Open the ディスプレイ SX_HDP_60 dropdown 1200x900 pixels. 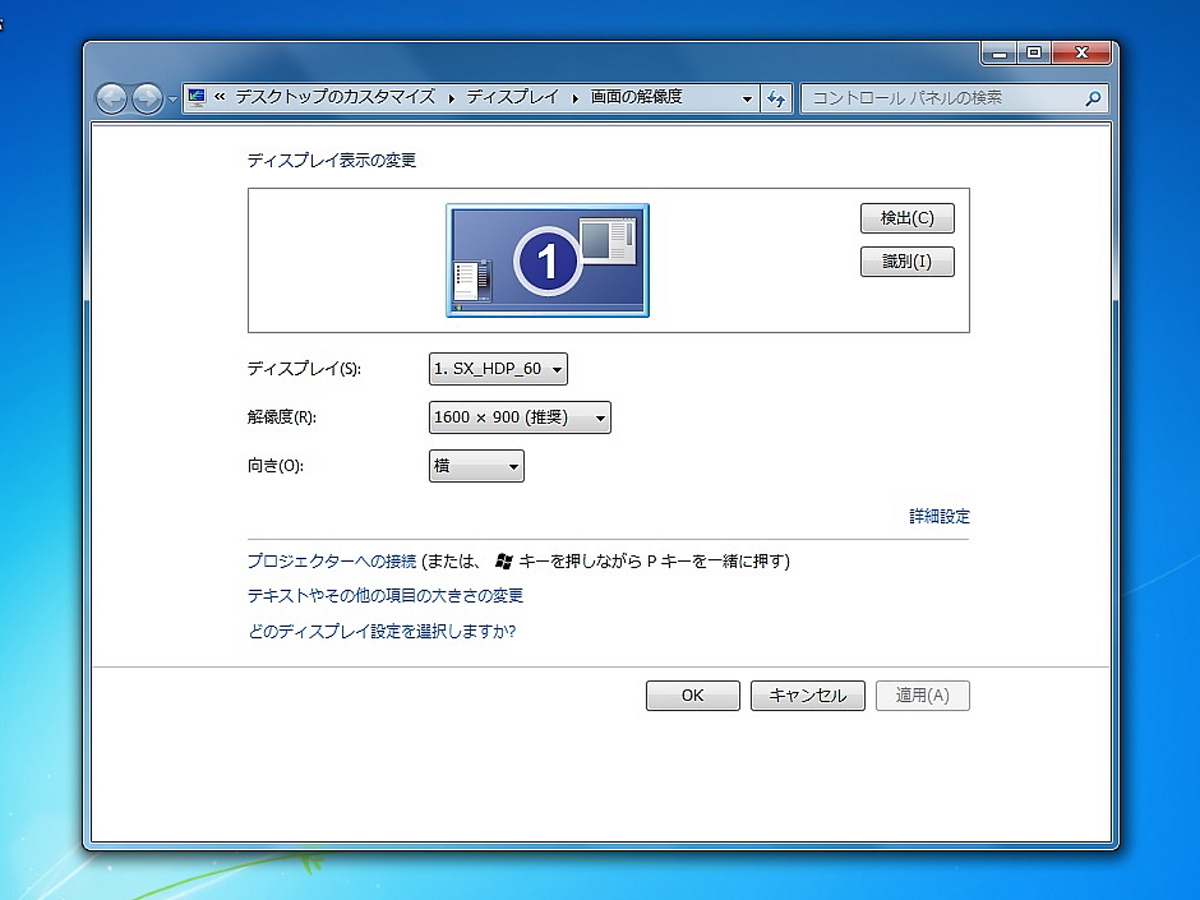(498, 369)
